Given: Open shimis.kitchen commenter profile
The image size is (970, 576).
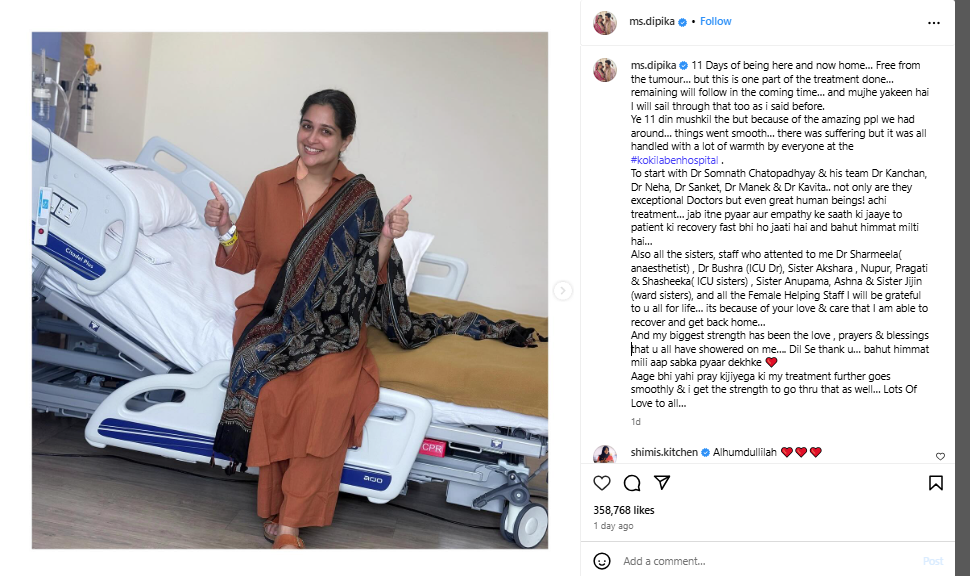Looking at the screenshot, I should [664, 452].
